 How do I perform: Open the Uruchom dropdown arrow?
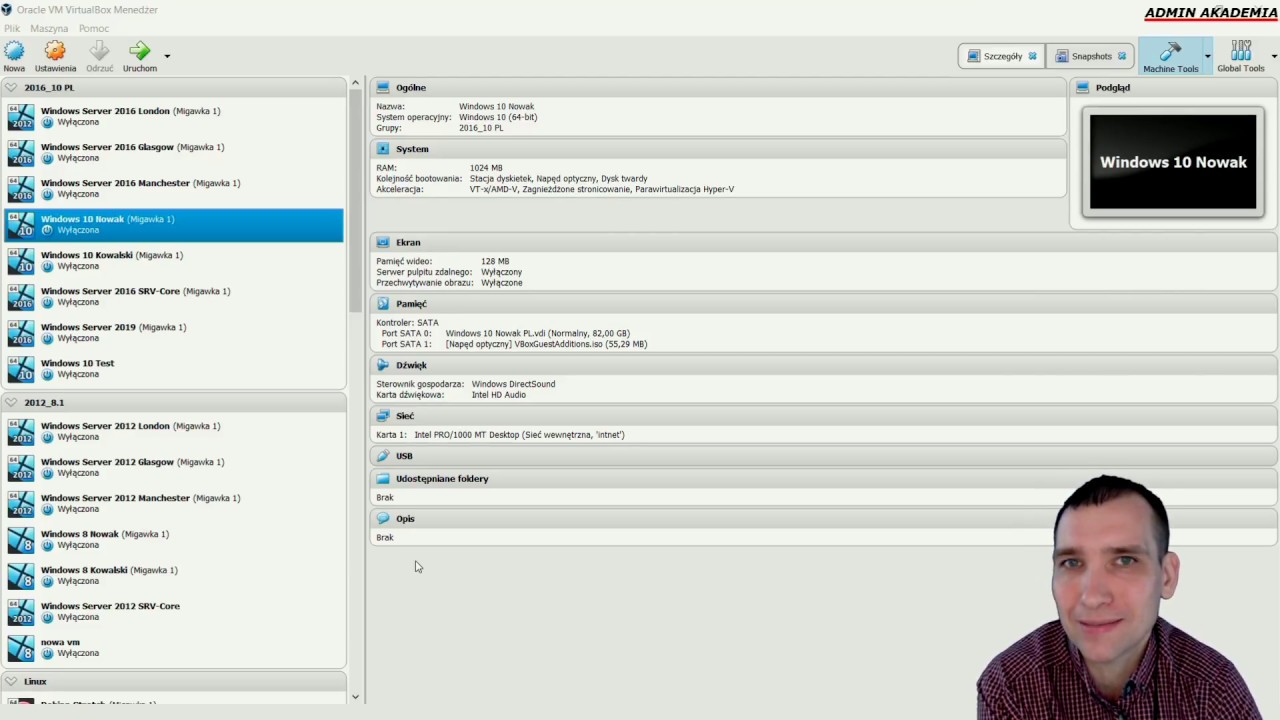point(167,56)
